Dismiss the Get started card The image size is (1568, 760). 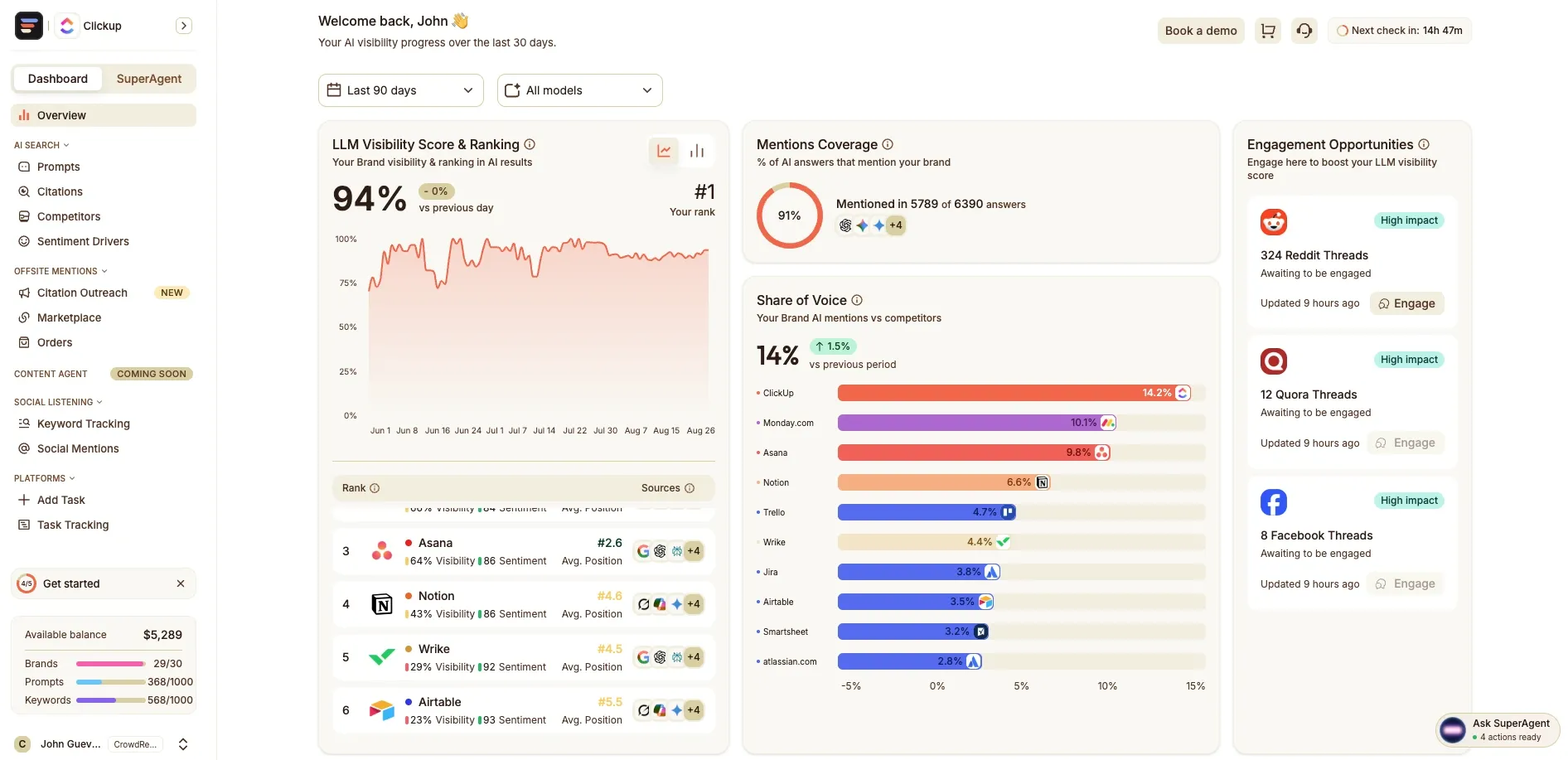181,583
